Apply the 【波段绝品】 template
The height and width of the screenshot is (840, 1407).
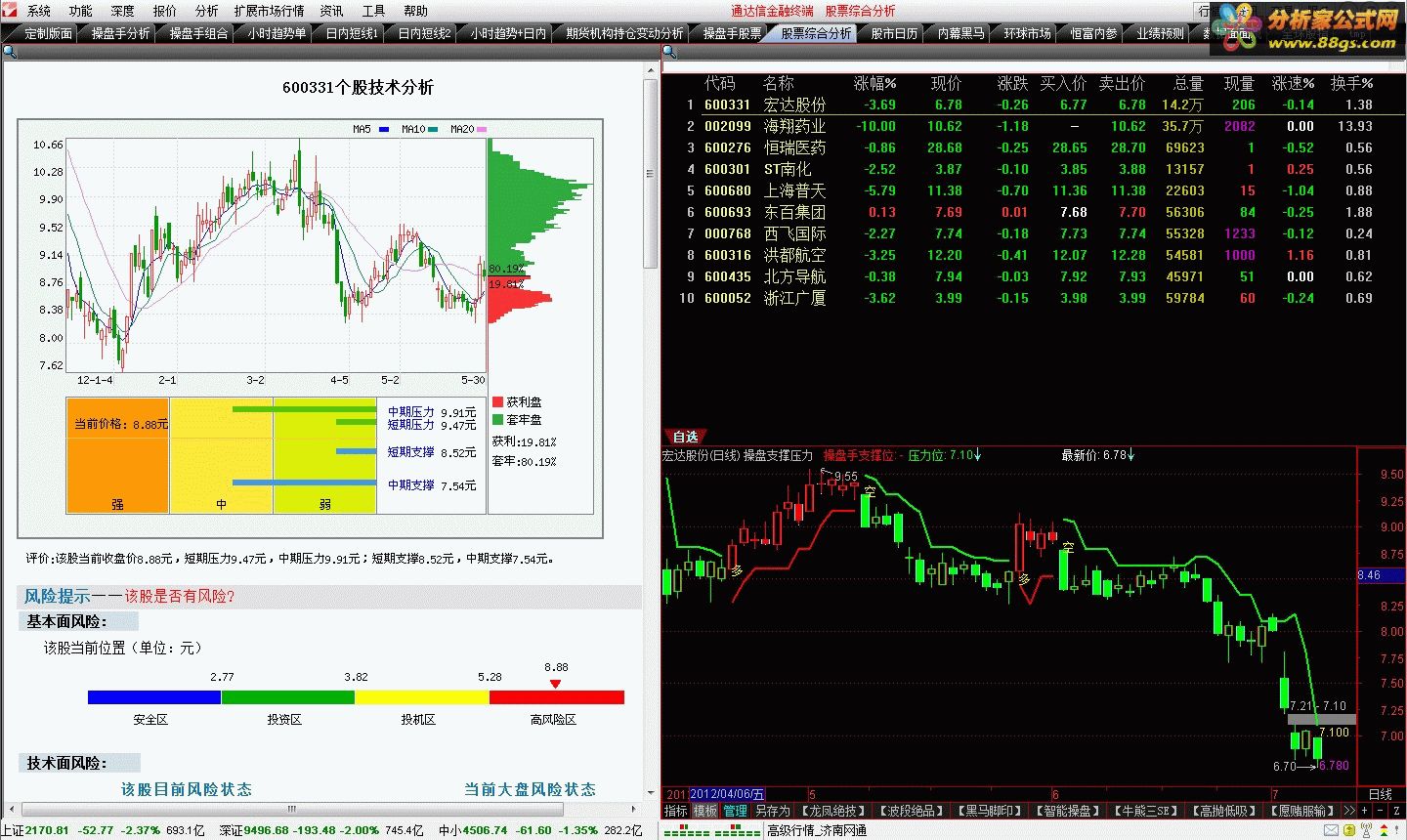pyautogui.click(x=911, y=811)
